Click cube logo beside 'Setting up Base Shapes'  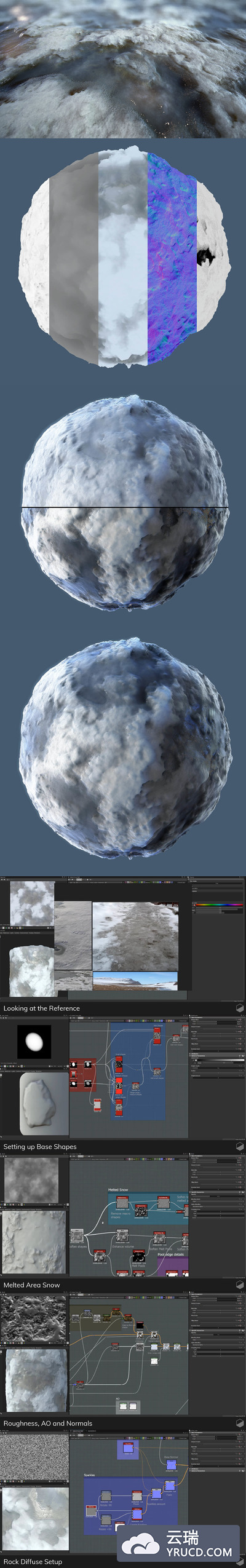click(239, 1147)
